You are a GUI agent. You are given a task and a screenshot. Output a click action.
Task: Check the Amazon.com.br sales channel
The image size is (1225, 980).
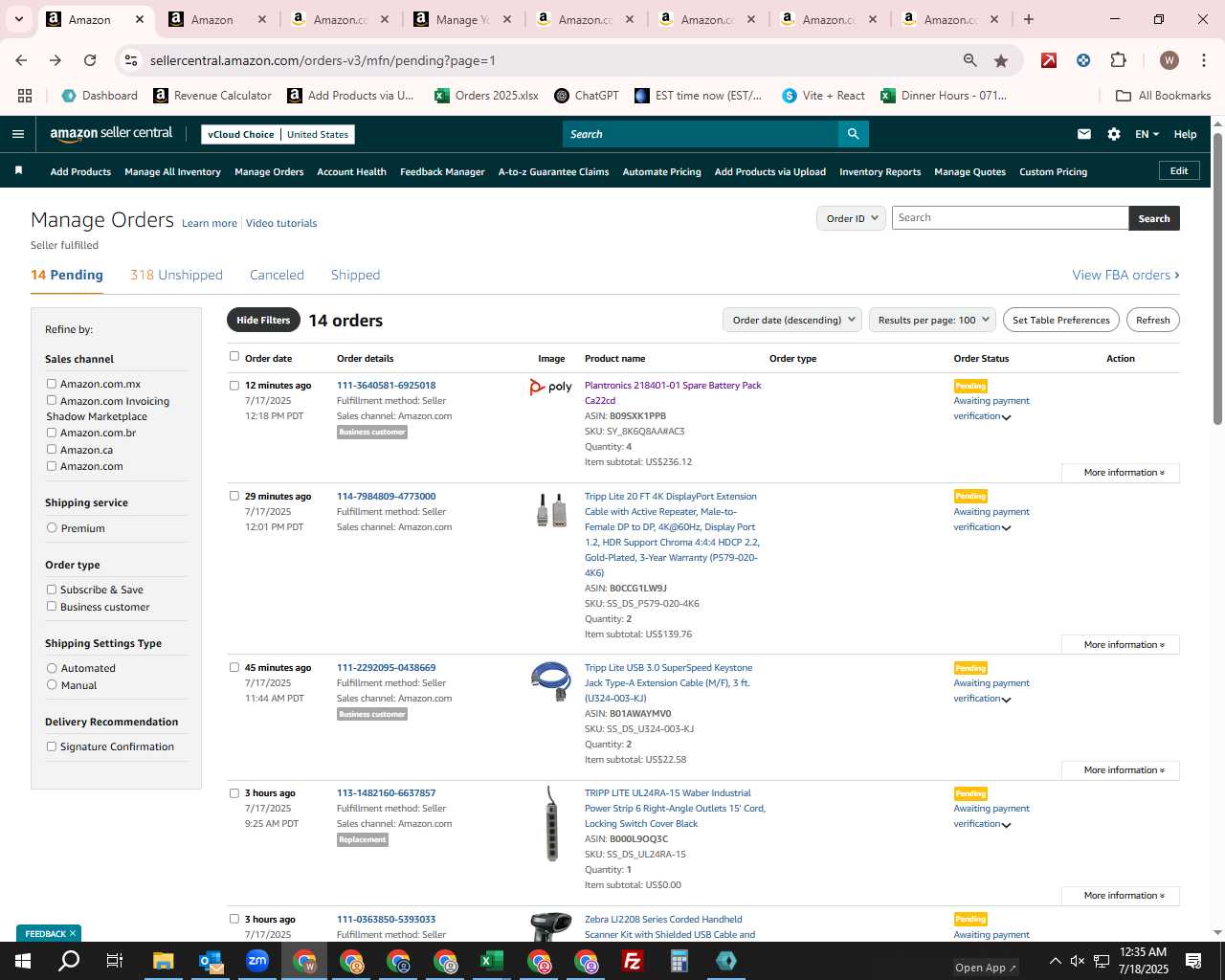(x=52, y=433)
